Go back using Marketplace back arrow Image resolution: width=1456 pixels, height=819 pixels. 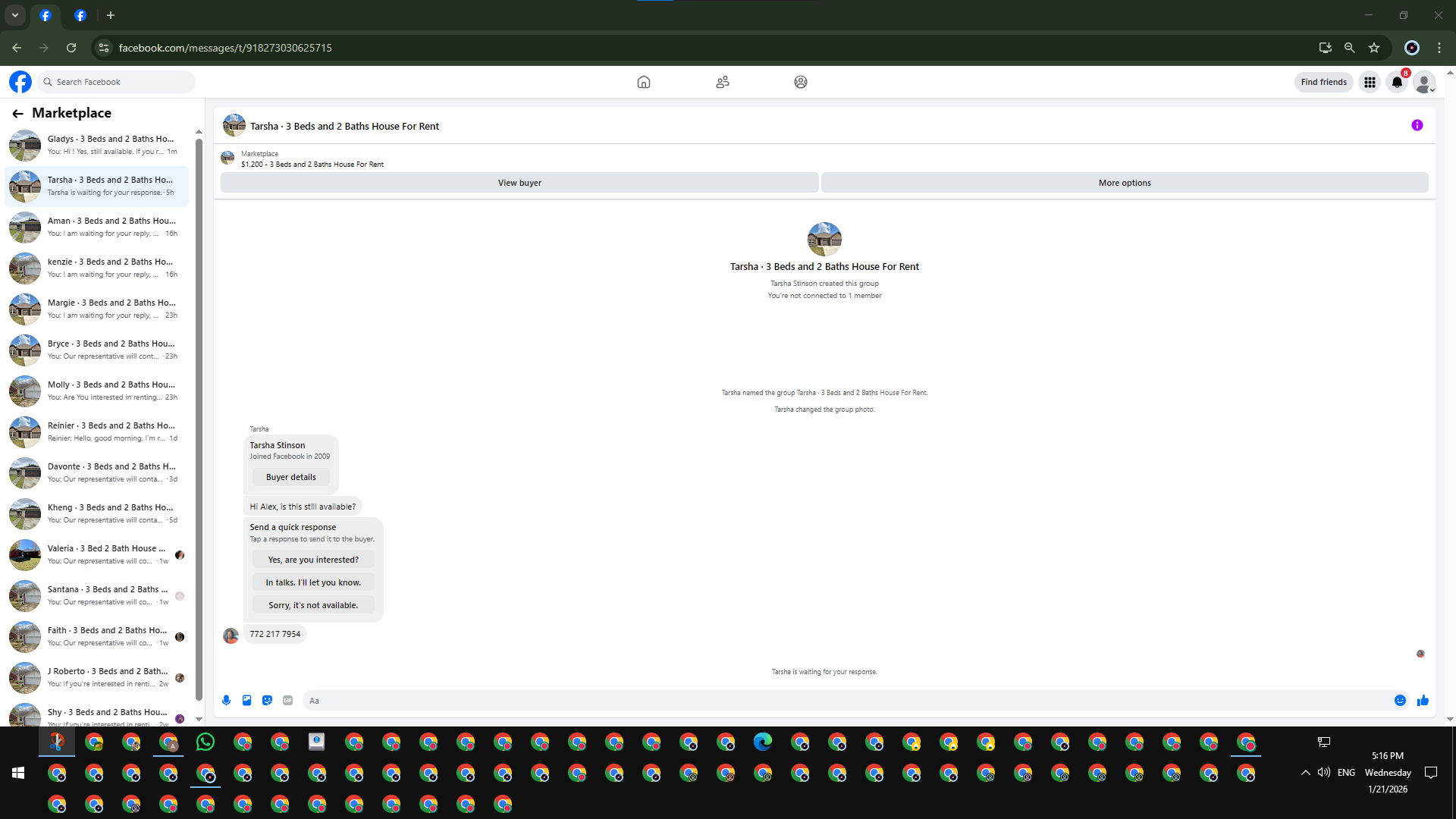coord(17,114)
